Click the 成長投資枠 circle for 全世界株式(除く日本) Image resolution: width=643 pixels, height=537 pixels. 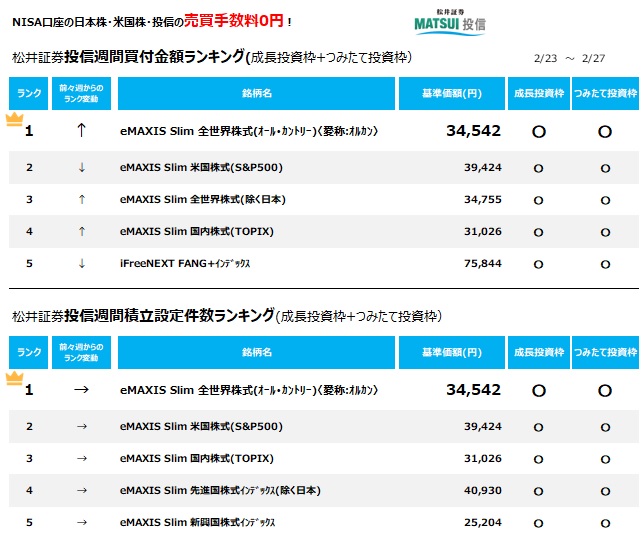click(538, 200)
